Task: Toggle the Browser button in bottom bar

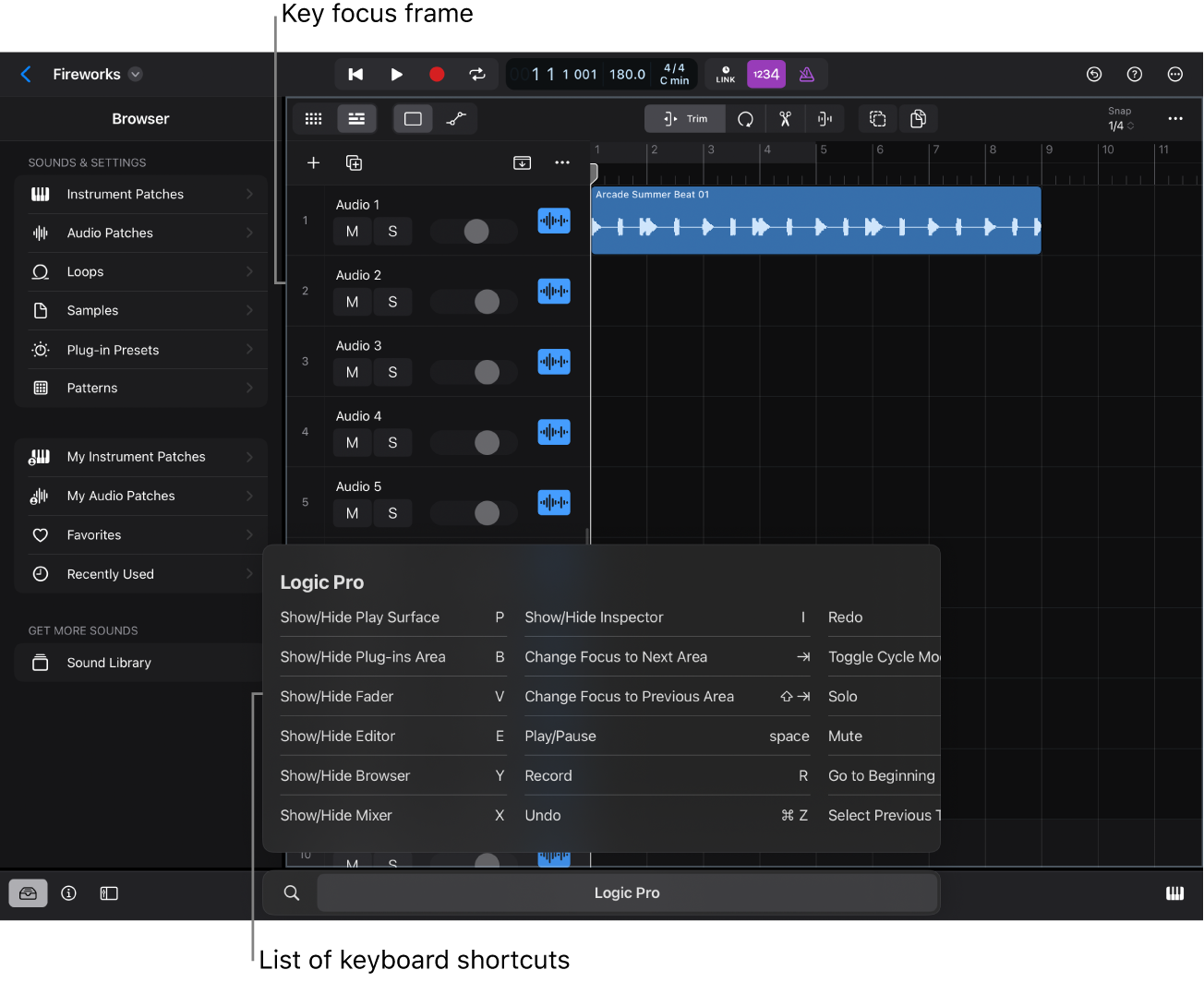Action: (28, 893)
